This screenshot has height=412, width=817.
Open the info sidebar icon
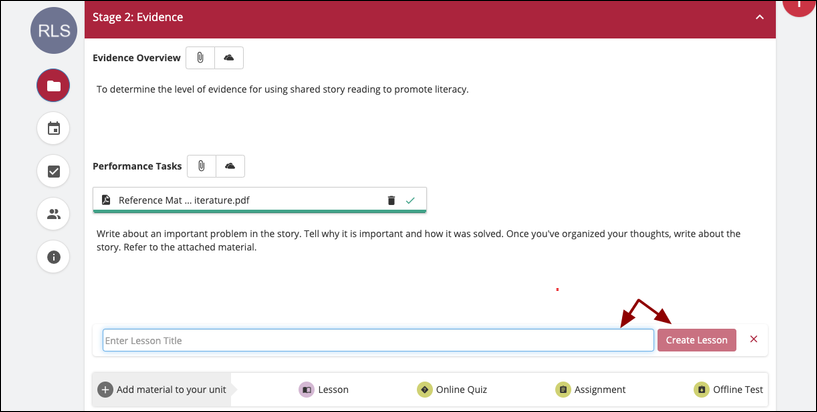[53, 257]
